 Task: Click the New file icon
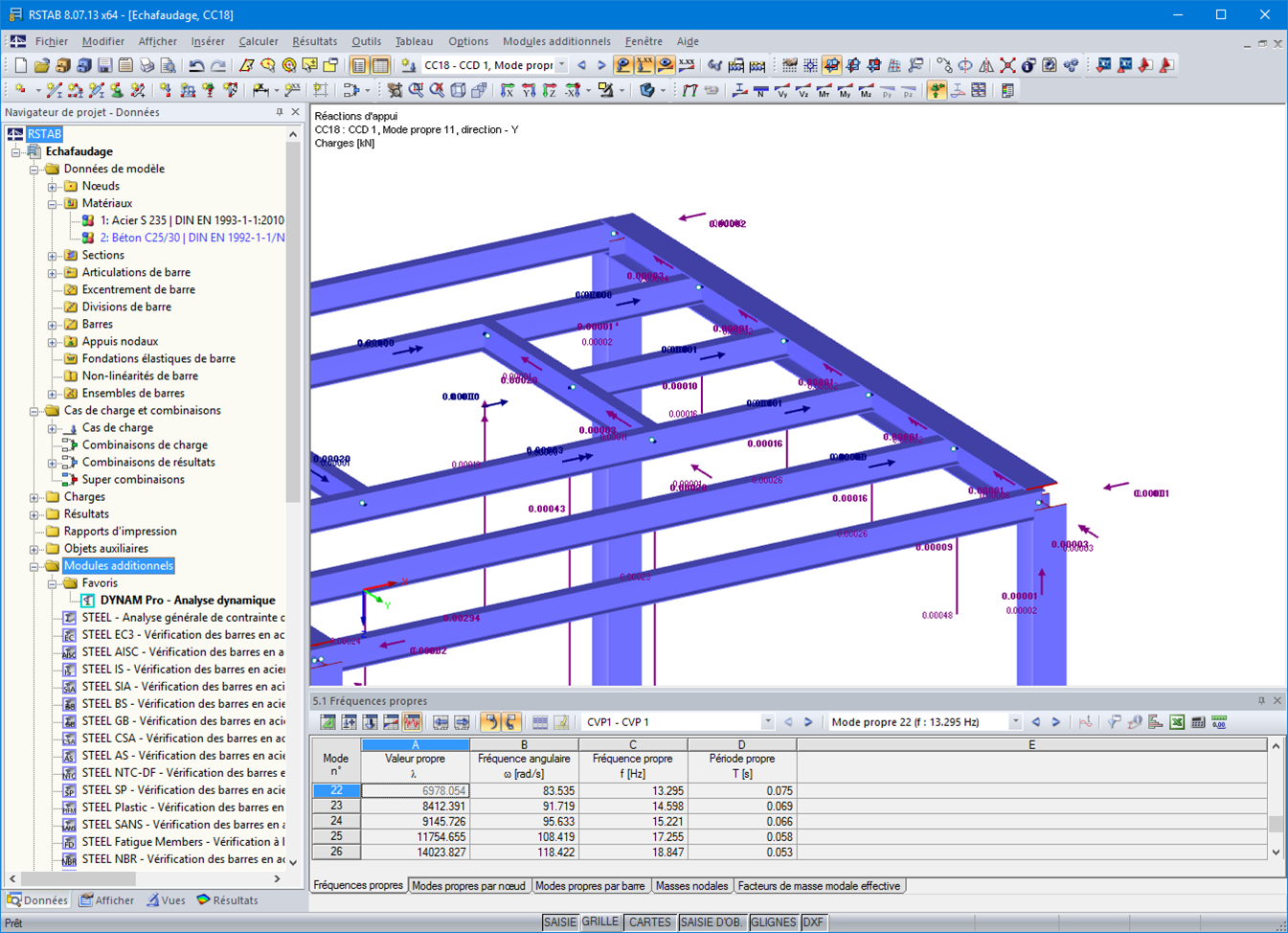coord(20,65)
